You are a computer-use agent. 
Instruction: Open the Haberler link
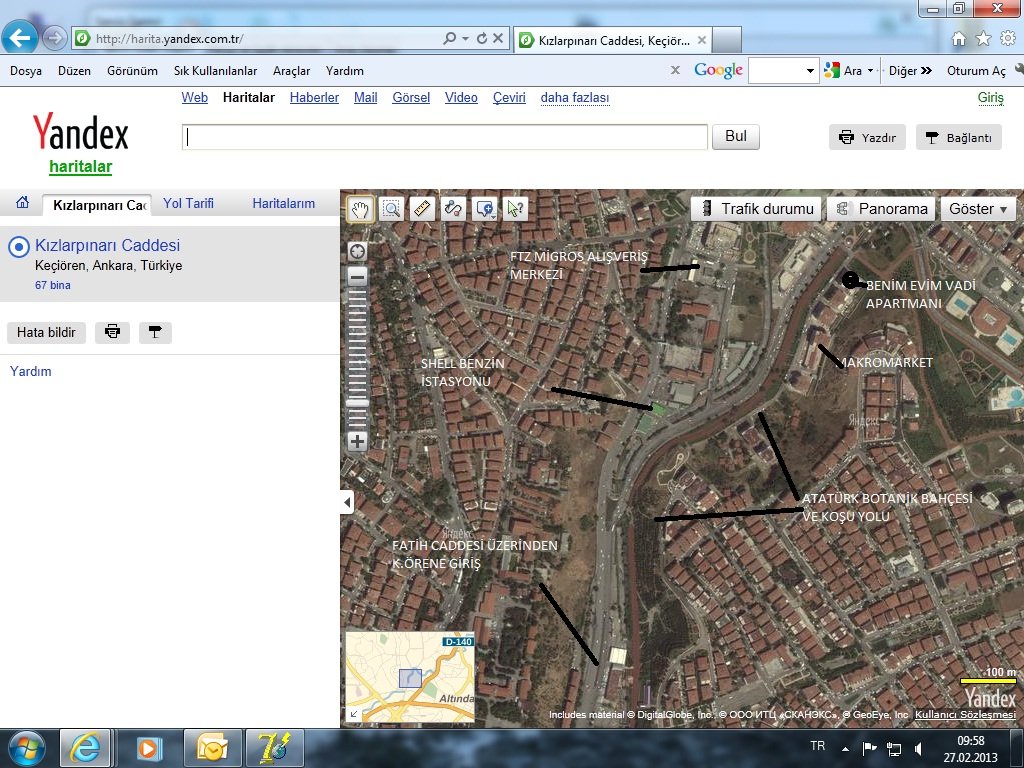coord(314,97)
